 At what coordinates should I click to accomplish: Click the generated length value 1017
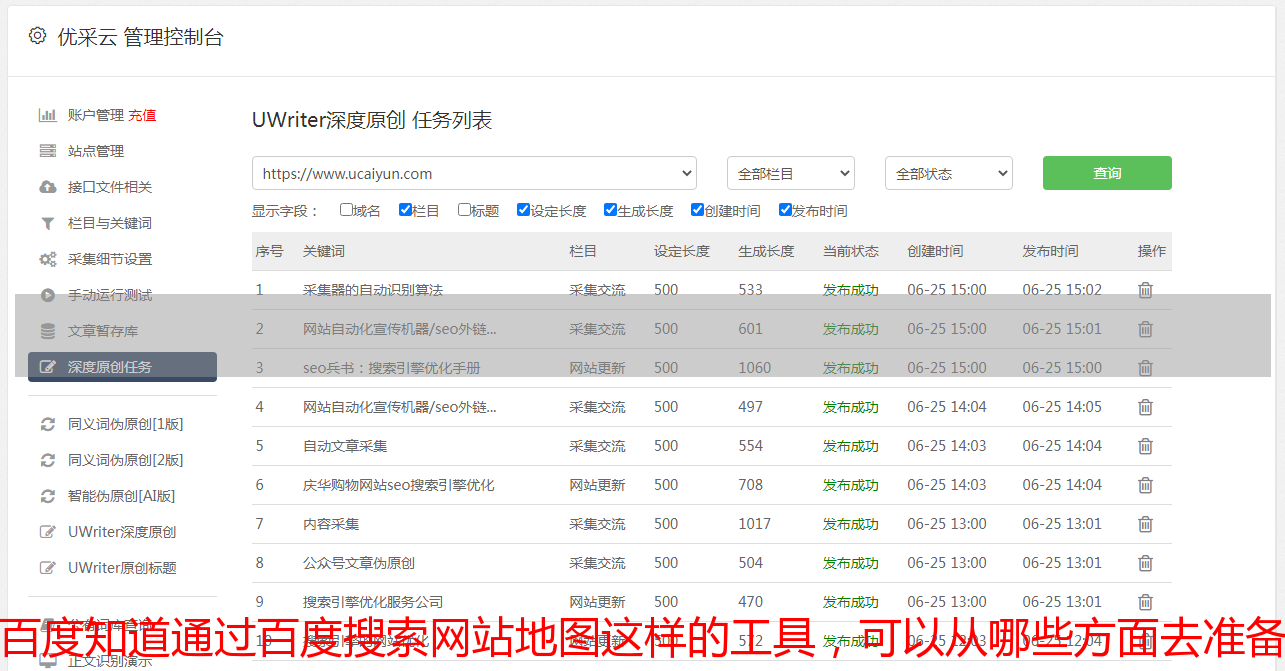click(x=755, y=524)
